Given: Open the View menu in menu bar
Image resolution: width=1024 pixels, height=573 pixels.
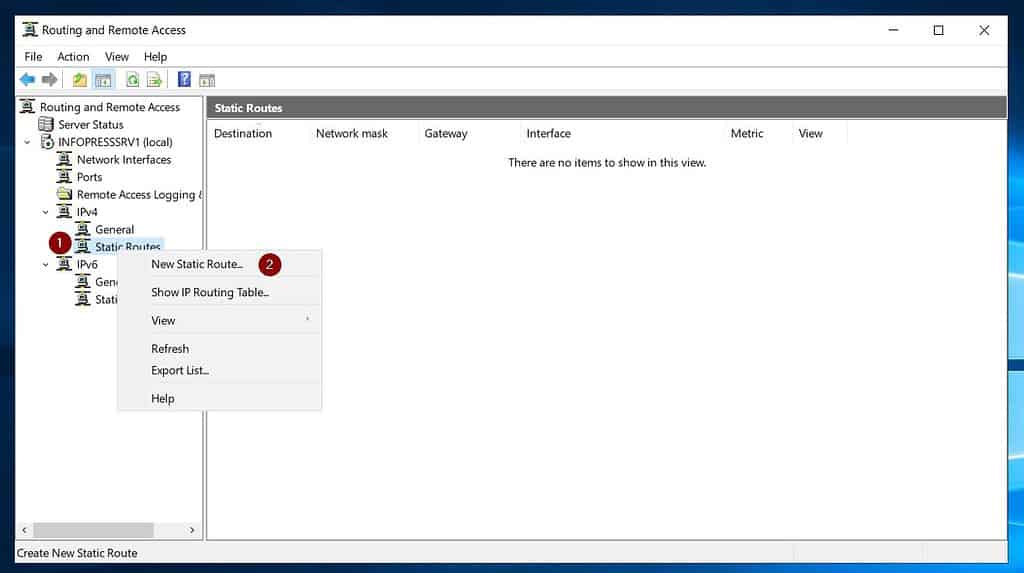Looking at the screenshot, I should coord(117,57).
